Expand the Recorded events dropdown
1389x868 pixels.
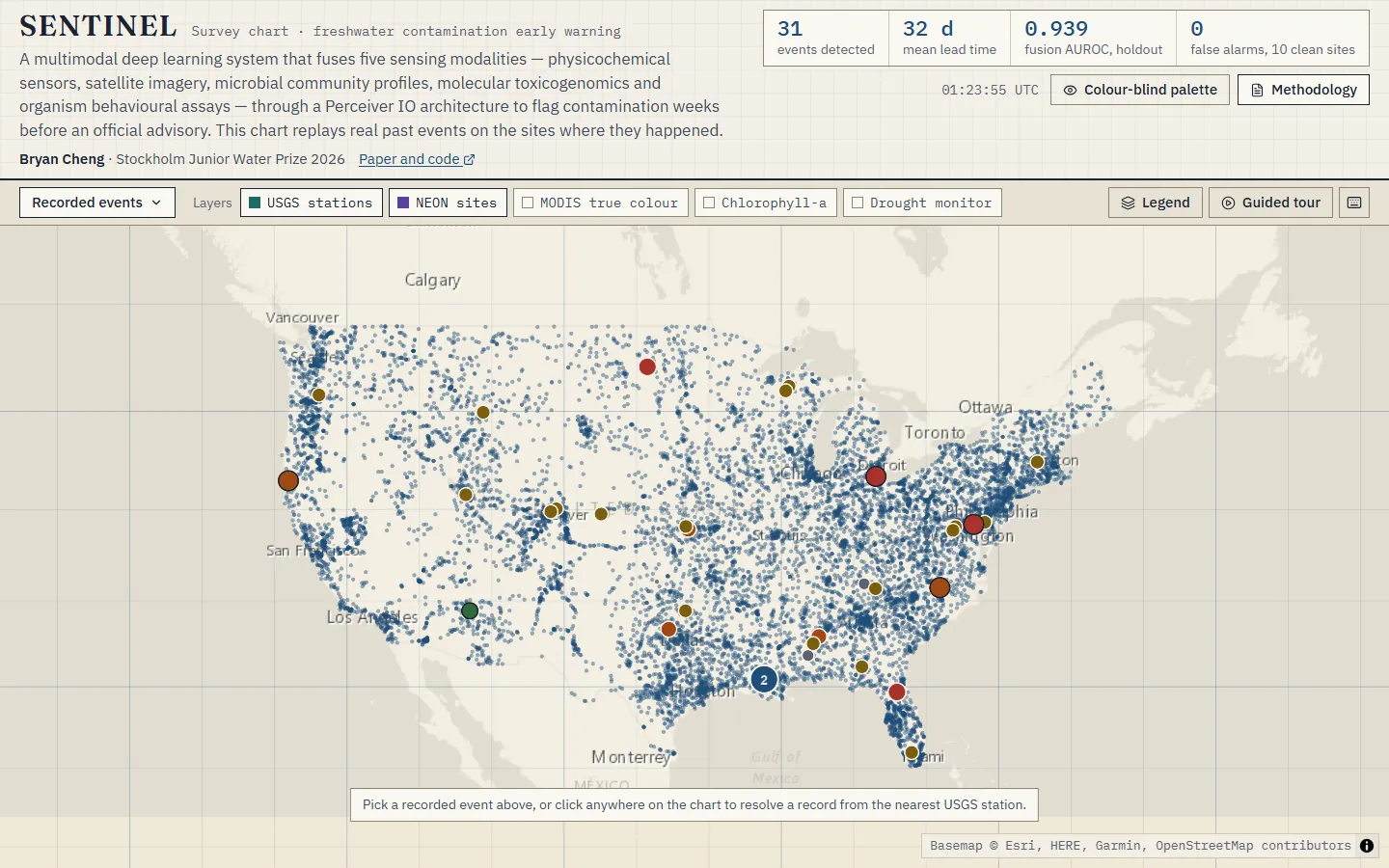point(97,203)
